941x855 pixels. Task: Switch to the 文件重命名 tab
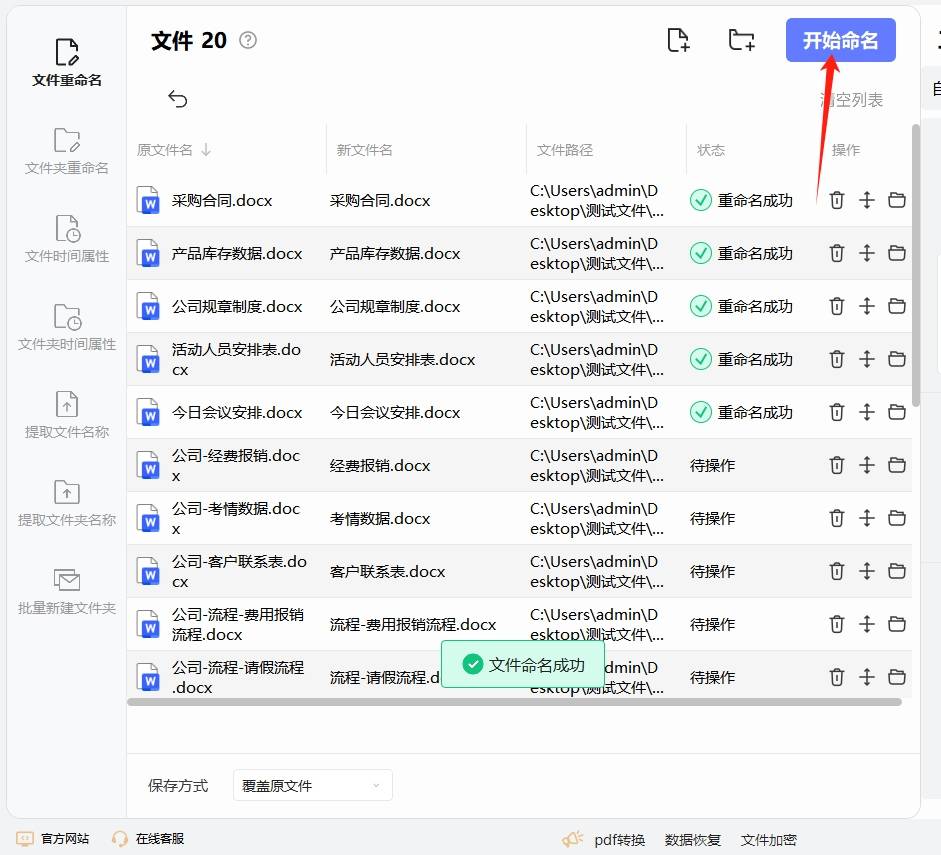click(x=66, y=62)
